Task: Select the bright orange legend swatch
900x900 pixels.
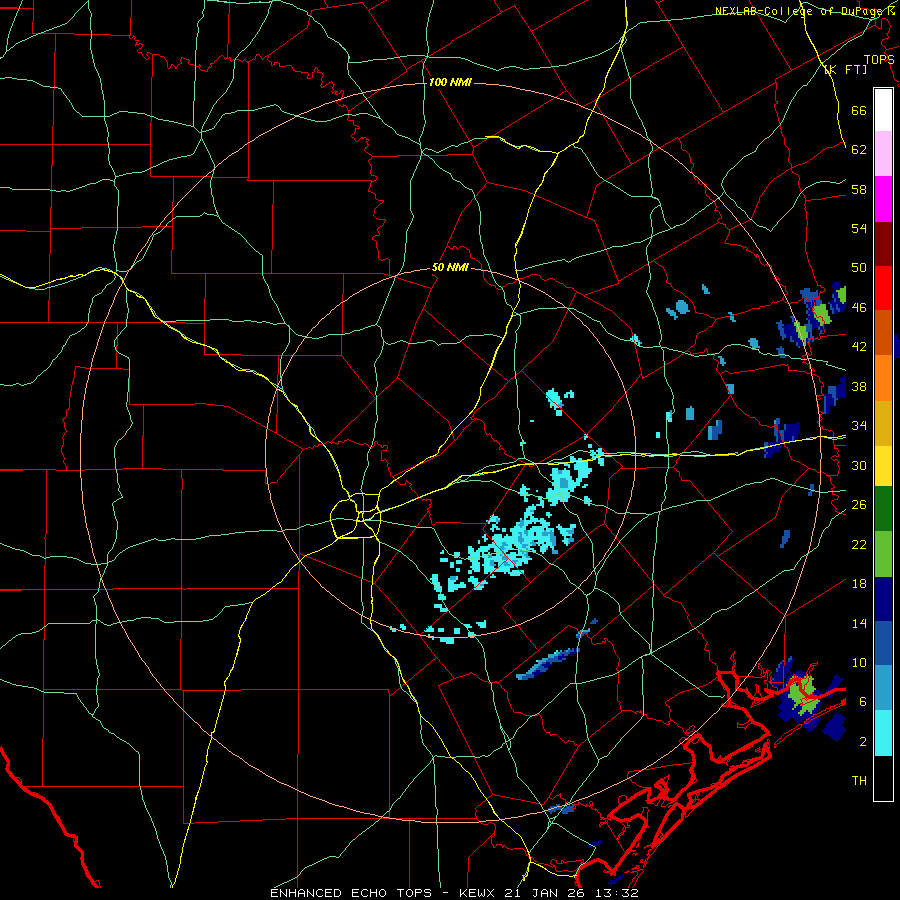Action: point(883,378)
